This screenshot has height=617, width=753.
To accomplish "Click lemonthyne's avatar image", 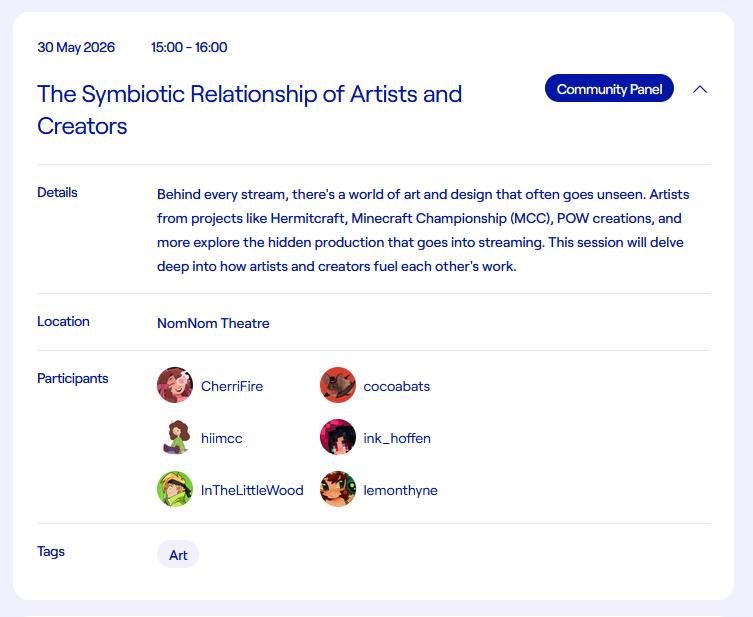I will tap(338, 489).
